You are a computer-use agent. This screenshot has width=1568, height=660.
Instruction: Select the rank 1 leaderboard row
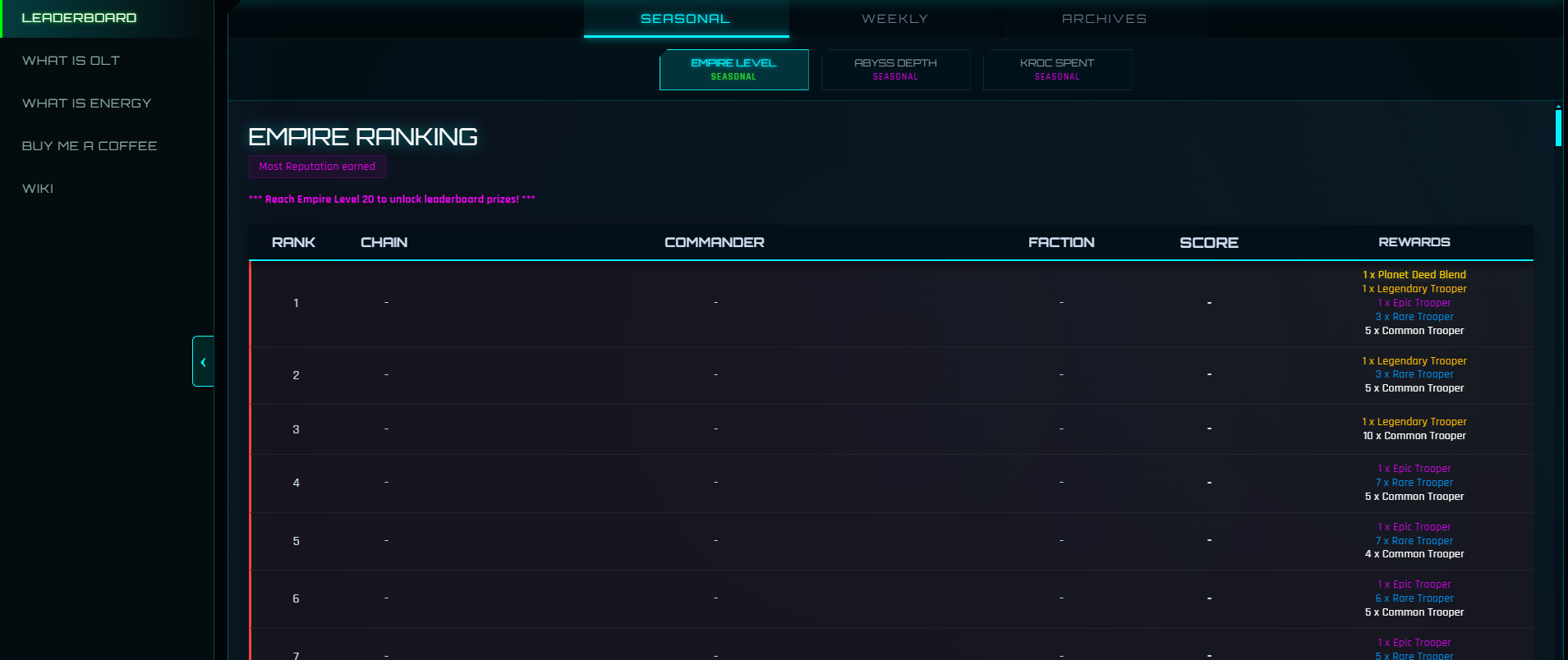click(x=715, y=303)
